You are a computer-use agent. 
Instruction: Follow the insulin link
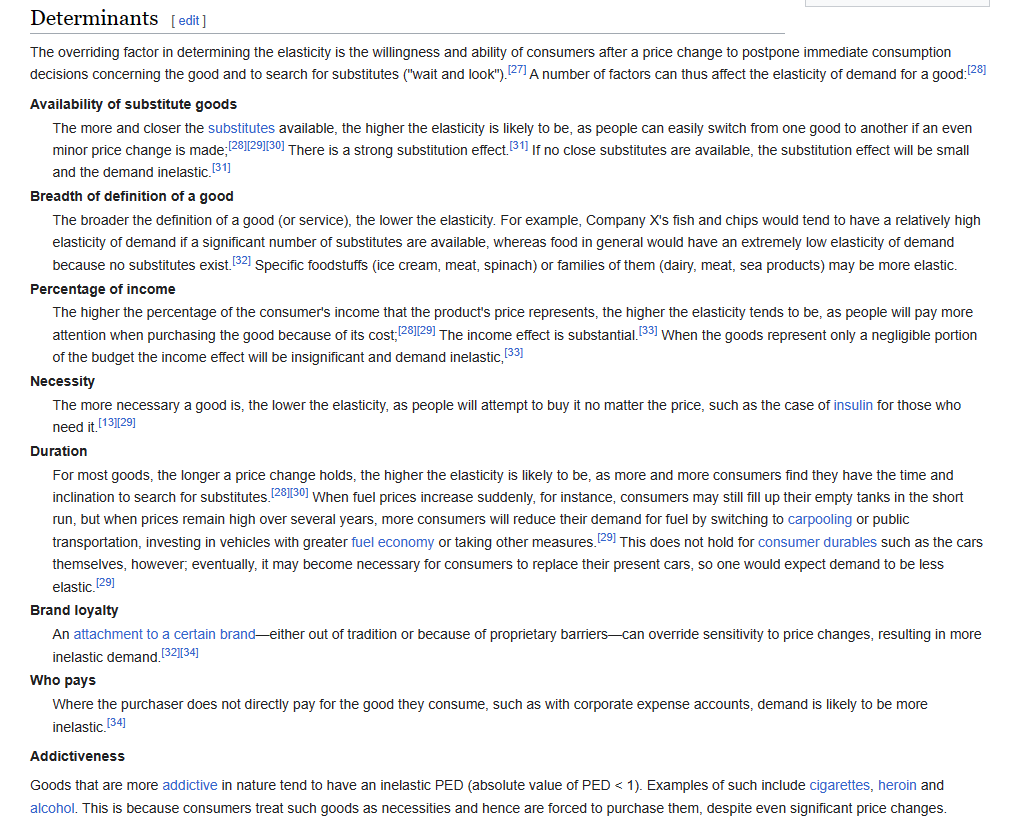click(853, 405)
